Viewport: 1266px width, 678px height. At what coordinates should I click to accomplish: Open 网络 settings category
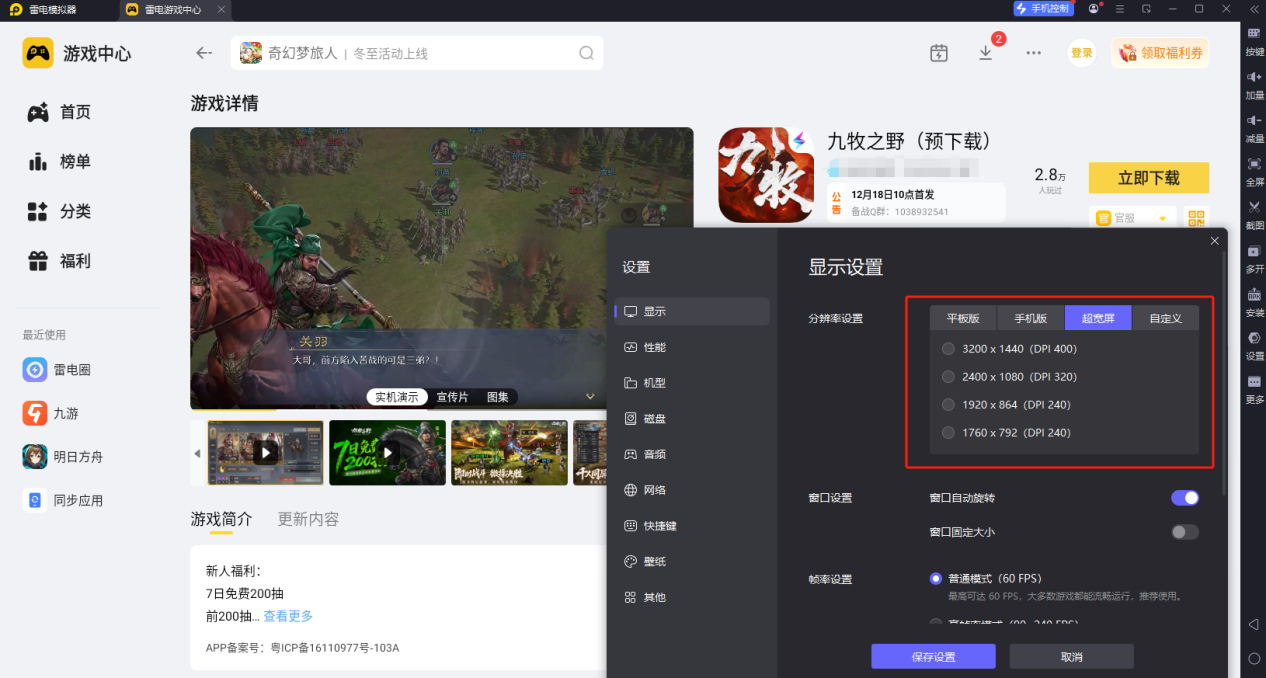click(692, 490)
